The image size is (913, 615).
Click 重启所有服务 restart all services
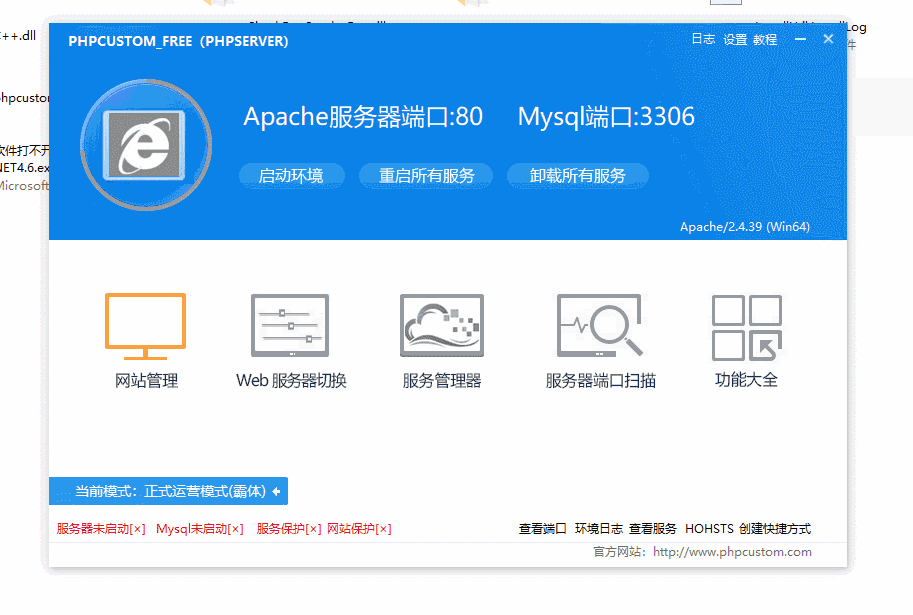[426, 176]
